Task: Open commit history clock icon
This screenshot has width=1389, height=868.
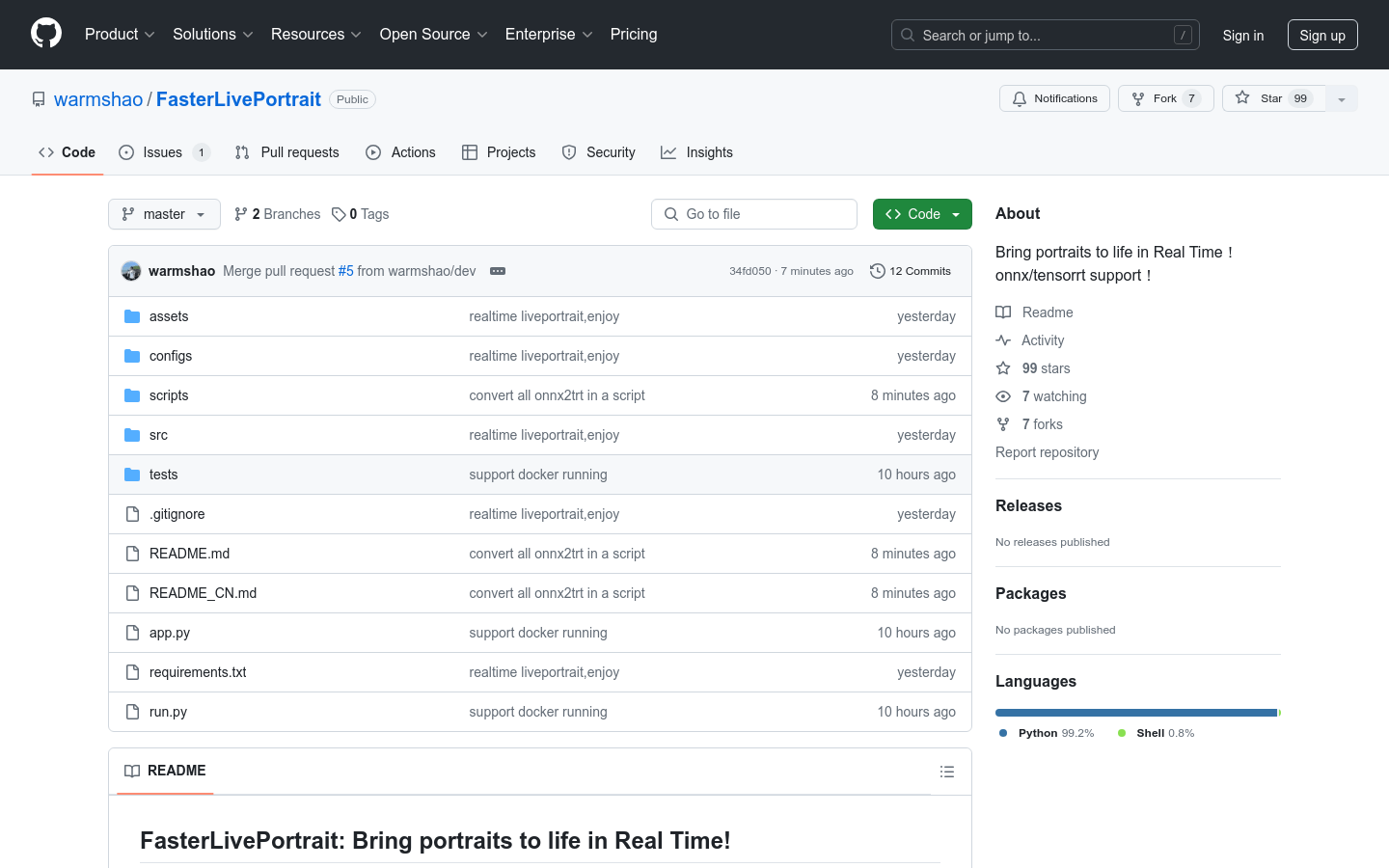Action: (x=877, y=271)
